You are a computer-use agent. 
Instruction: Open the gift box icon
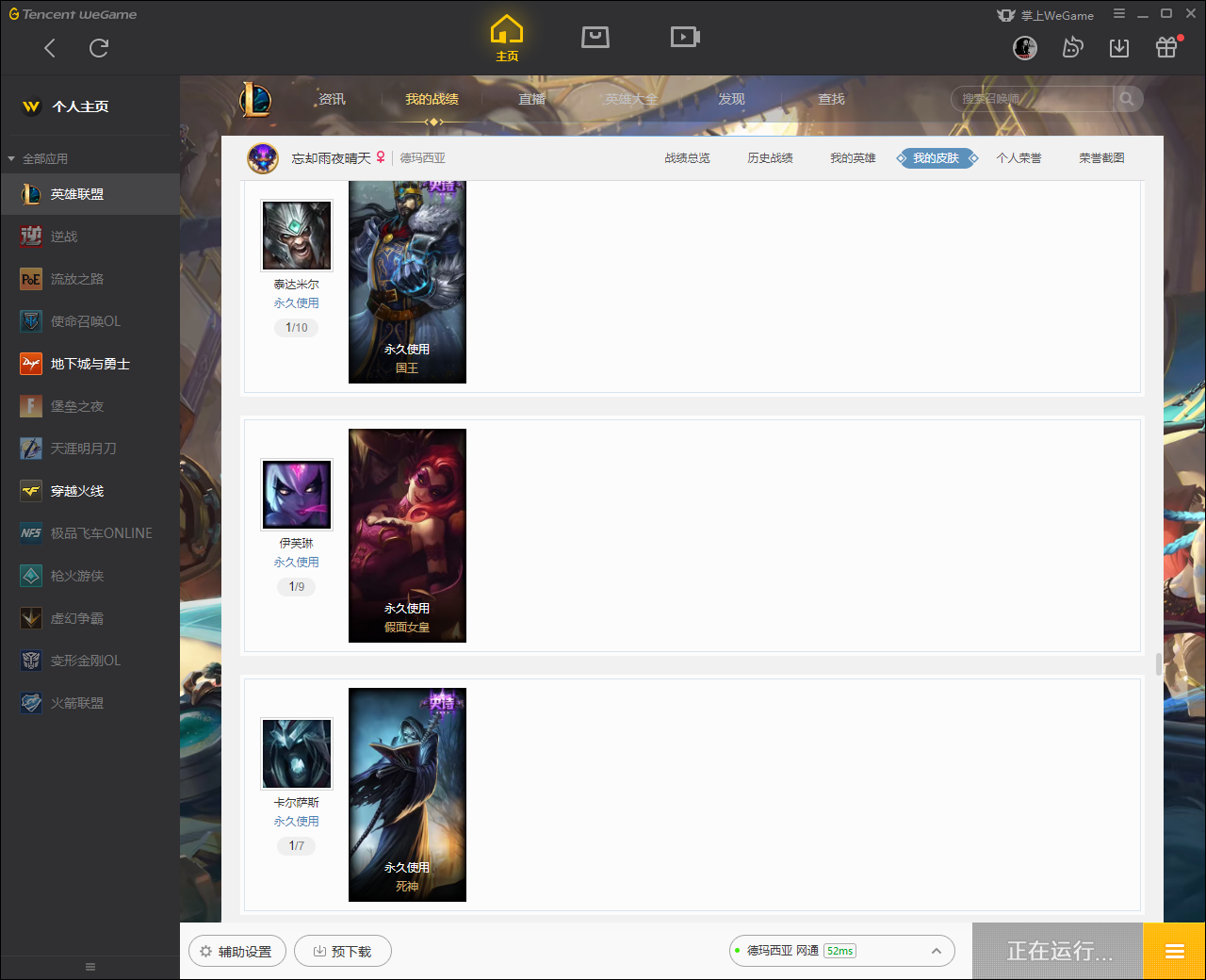coord(1166,48)
